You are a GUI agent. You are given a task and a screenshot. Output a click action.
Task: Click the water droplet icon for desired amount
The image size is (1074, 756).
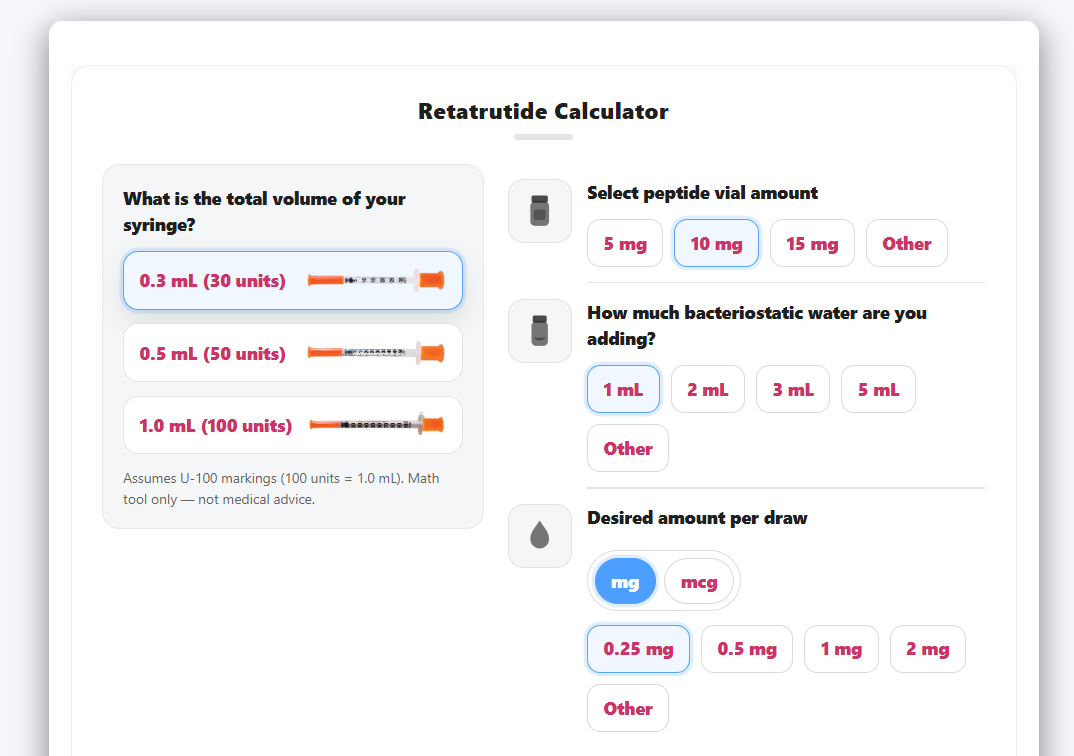pyautogui.click(x=539, y=536)
